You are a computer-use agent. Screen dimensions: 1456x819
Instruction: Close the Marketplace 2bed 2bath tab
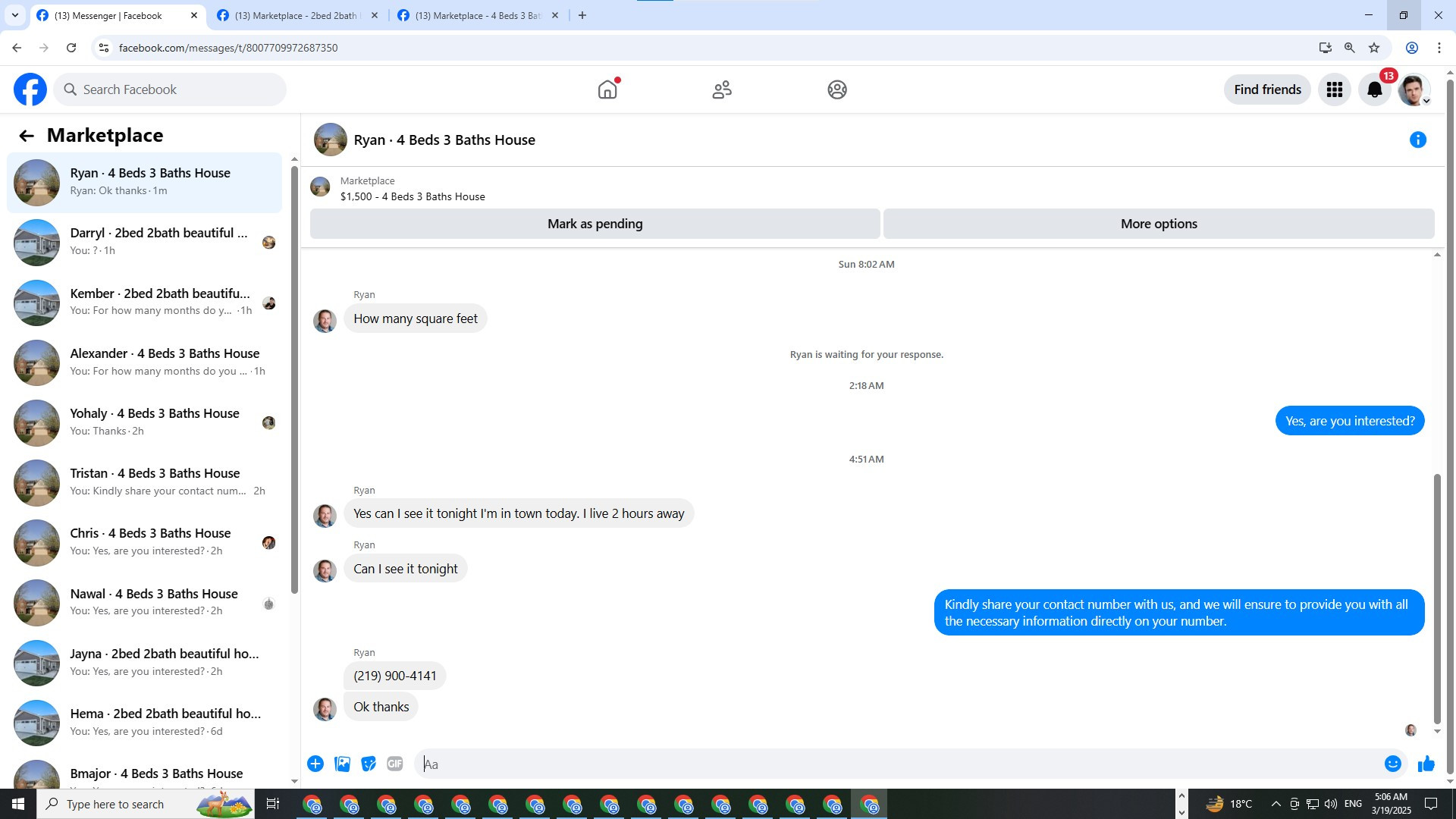tap(375, 15)
